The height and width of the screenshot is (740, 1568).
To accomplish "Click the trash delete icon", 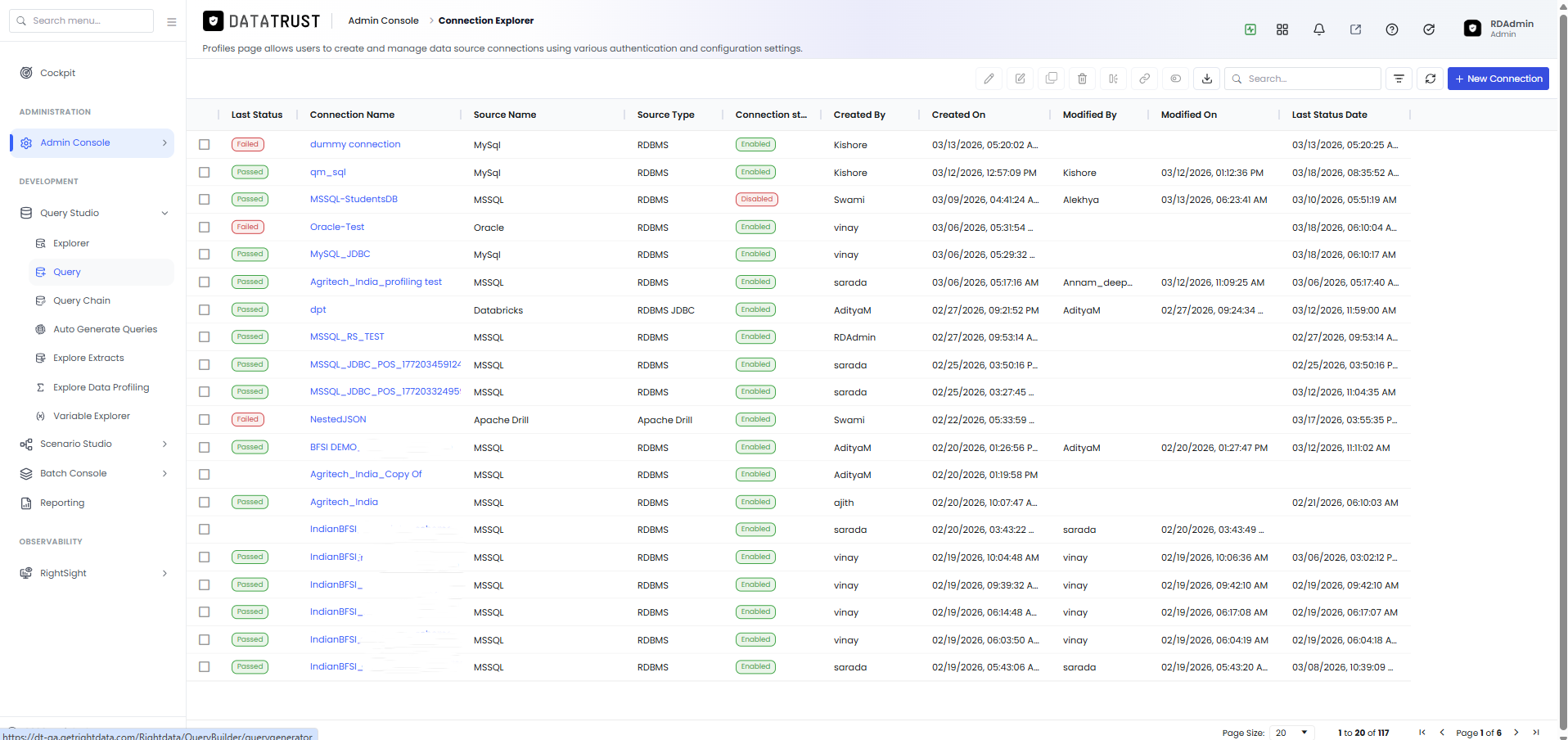I will pyautogui.click(x=1082, y=79).
